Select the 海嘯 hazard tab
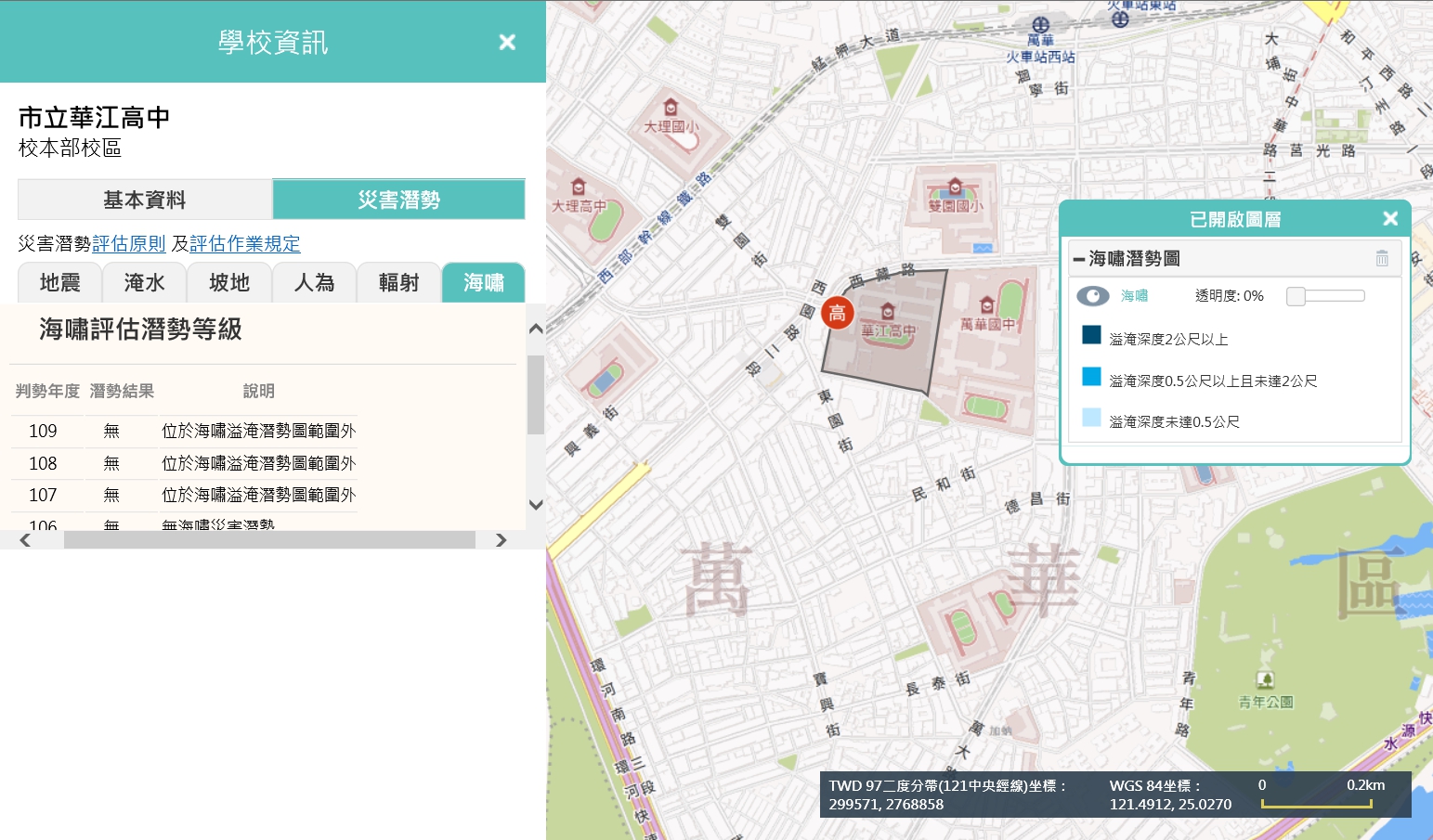Image resolution: width=1433 pixels, height=840 pixels. click(x=484, y=282)
